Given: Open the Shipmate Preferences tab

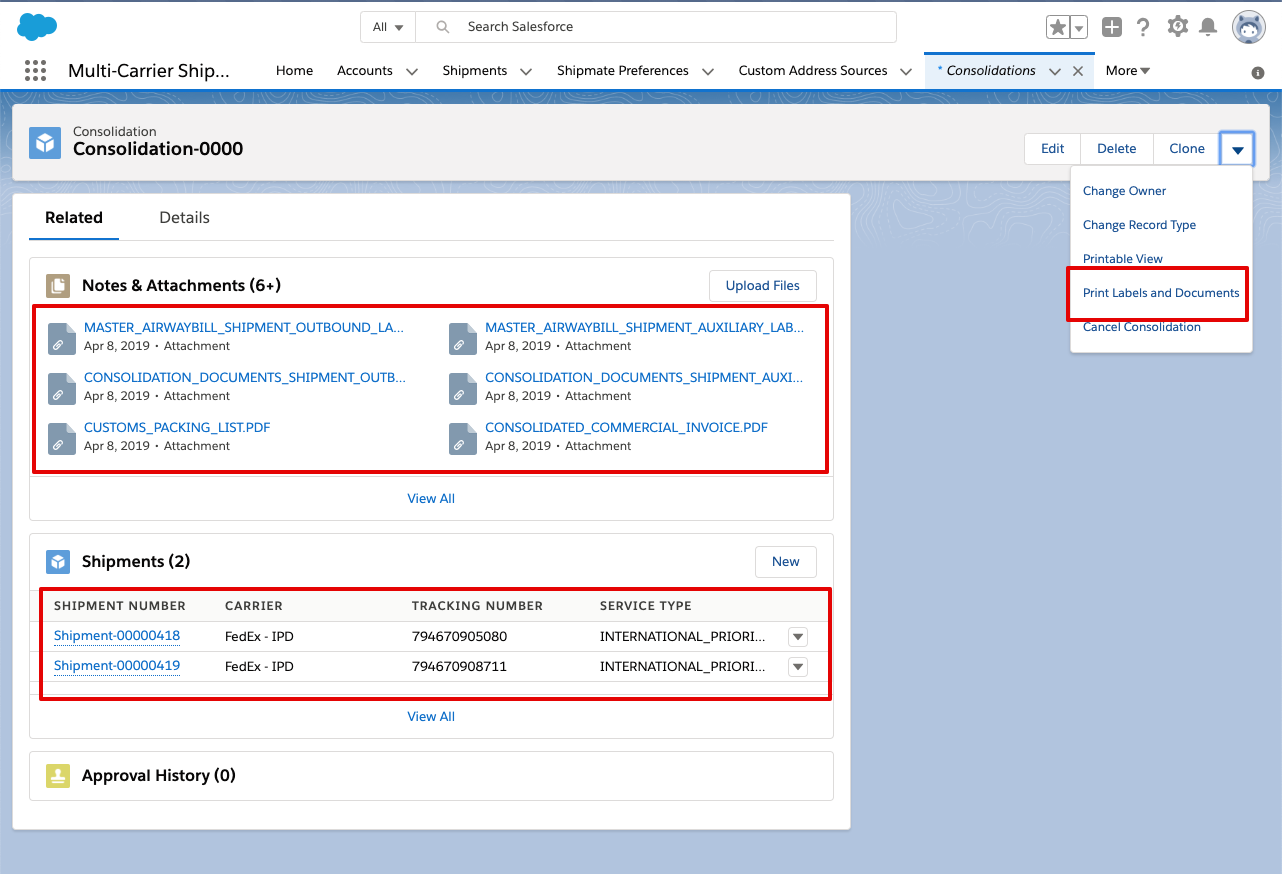Looking at the screenshot, I should click(623, 71).
